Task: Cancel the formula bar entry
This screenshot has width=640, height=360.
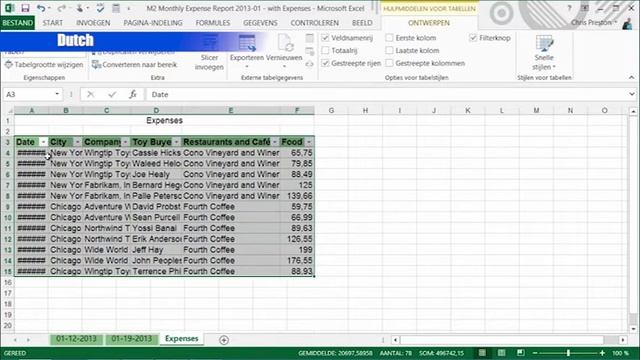Action: pyautogui.click(x=91, y=94)
